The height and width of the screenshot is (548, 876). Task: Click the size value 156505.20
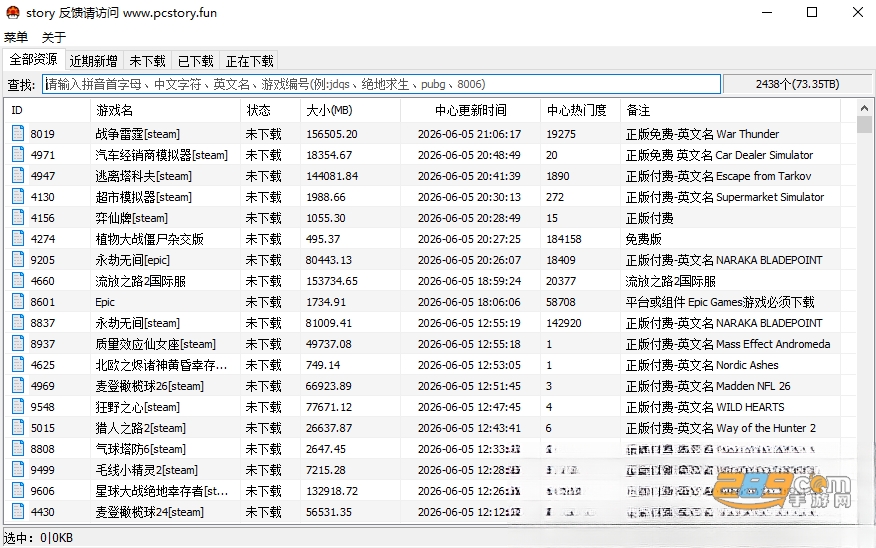[332, 134]
